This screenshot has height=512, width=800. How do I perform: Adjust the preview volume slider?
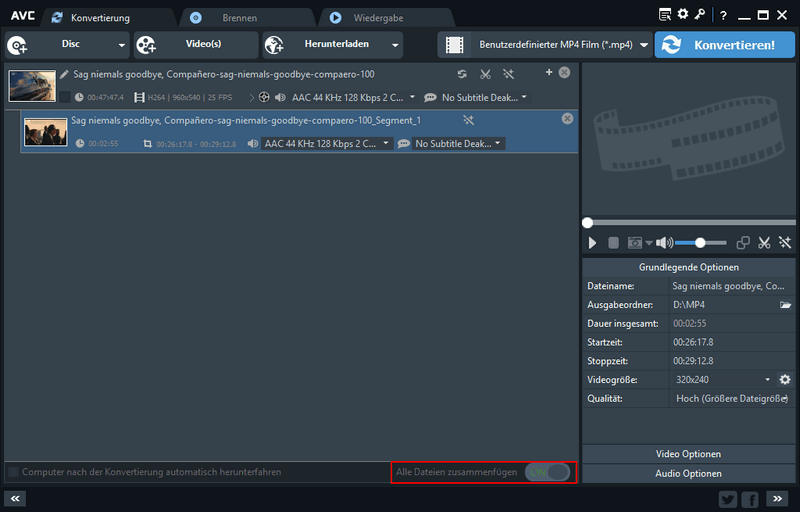pyautogui.click(x=701, y=243)
